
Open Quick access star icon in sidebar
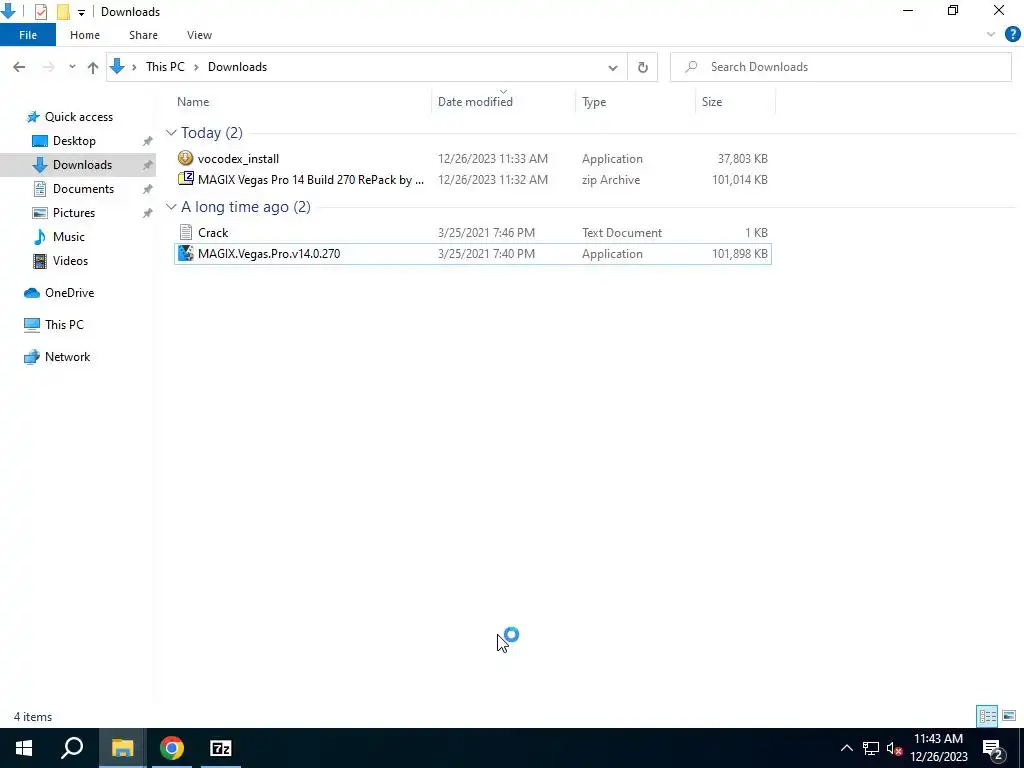point(33,117)
